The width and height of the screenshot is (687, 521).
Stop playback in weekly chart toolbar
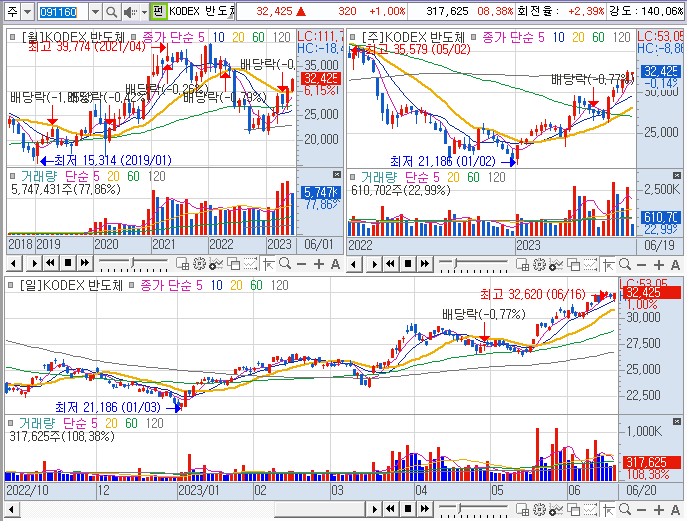[407, 265]
